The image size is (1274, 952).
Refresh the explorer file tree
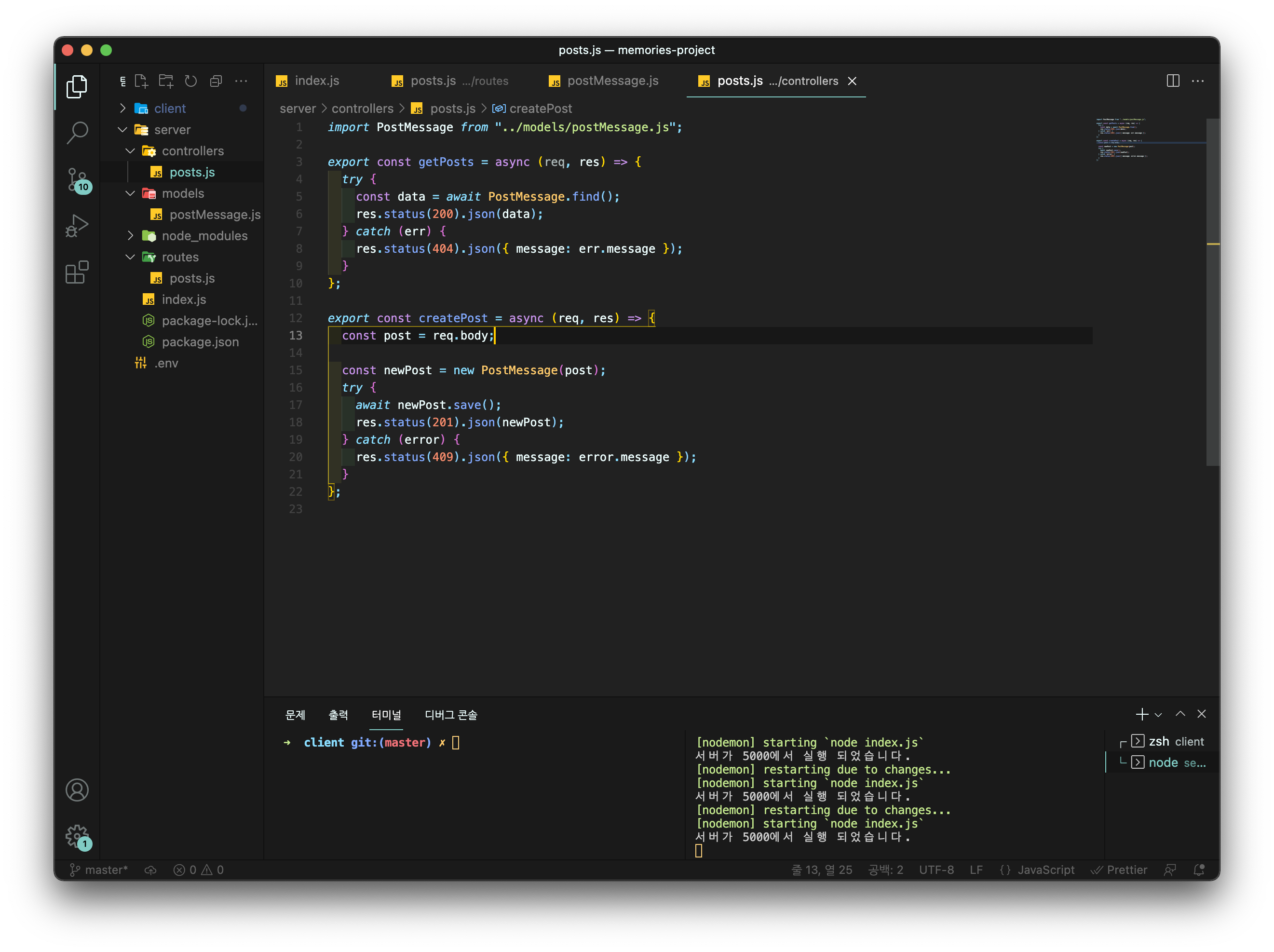[190, 81]
